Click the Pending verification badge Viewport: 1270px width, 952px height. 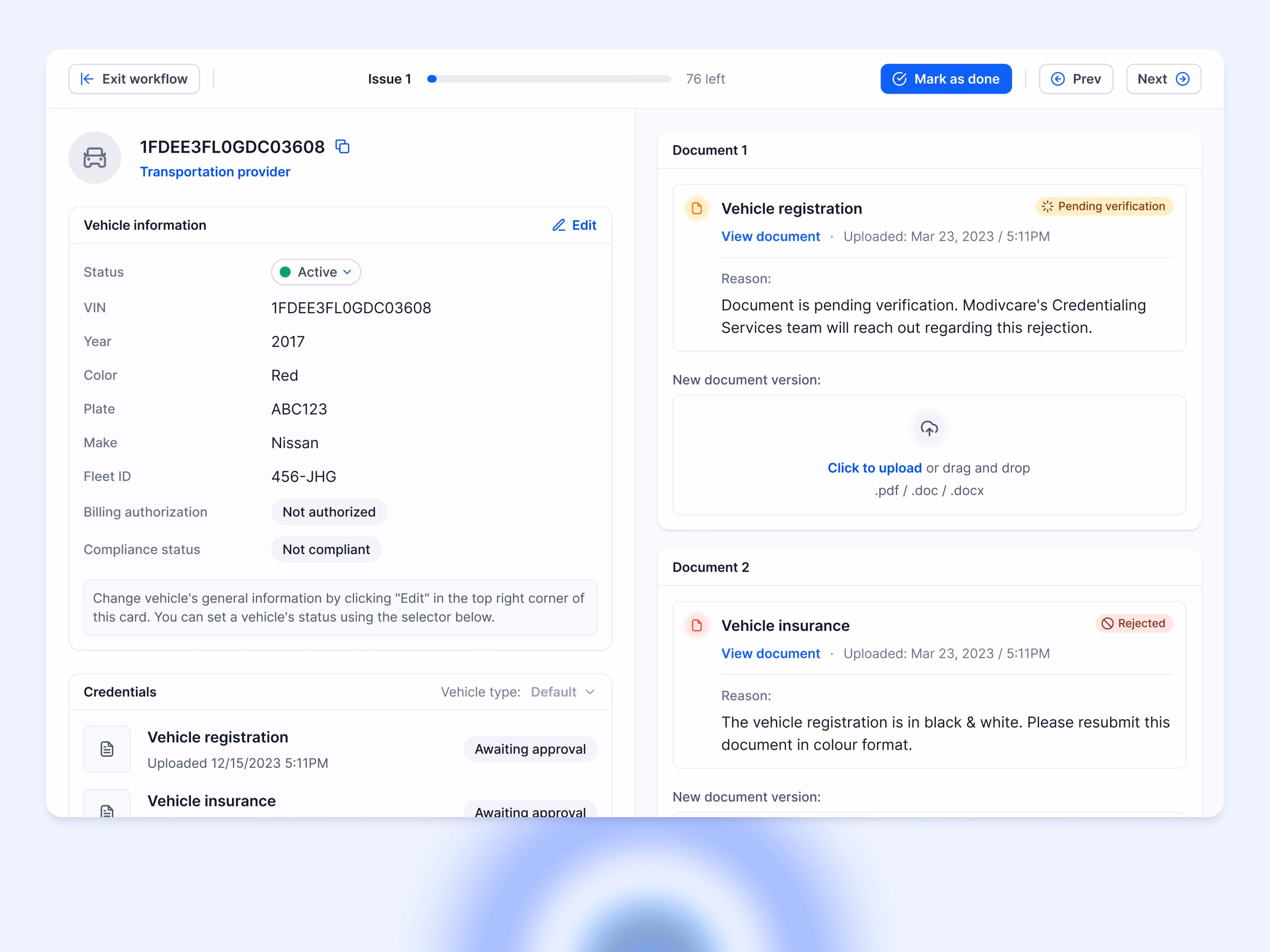click(1104, 206)
